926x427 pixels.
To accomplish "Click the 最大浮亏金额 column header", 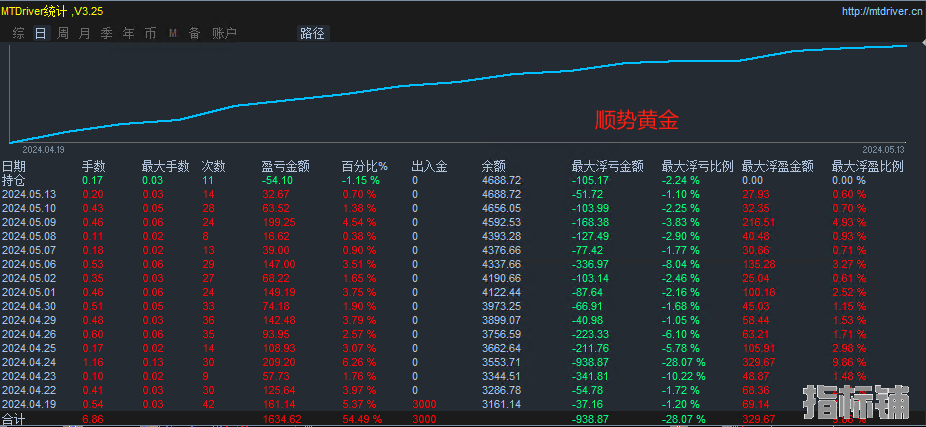I will [x=607, y=167].
